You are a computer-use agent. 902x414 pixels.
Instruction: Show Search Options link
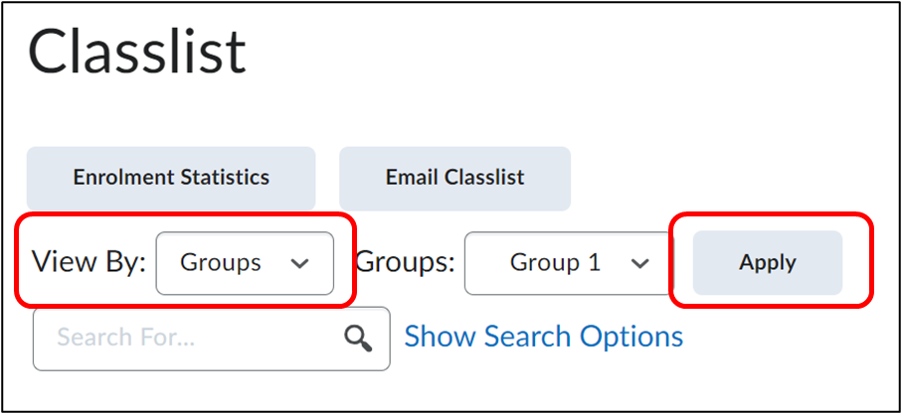pos(543,337)
